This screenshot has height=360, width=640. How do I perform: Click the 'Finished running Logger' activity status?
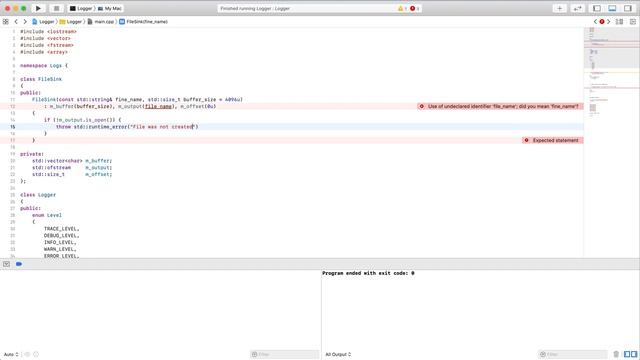255,8
